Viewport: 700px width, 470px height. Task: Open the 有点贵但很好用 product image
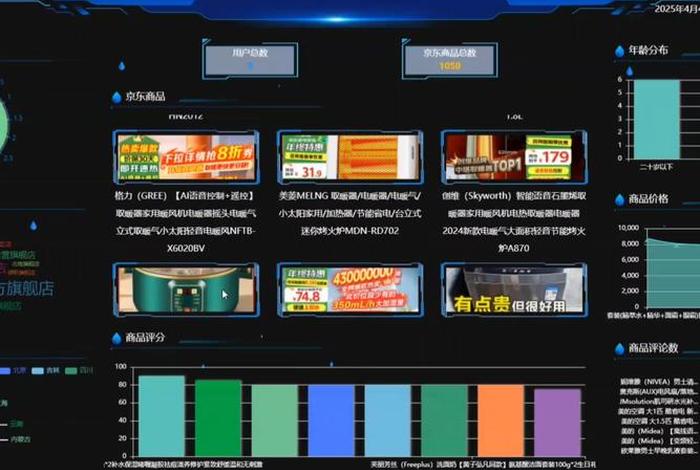pos(514,290)
